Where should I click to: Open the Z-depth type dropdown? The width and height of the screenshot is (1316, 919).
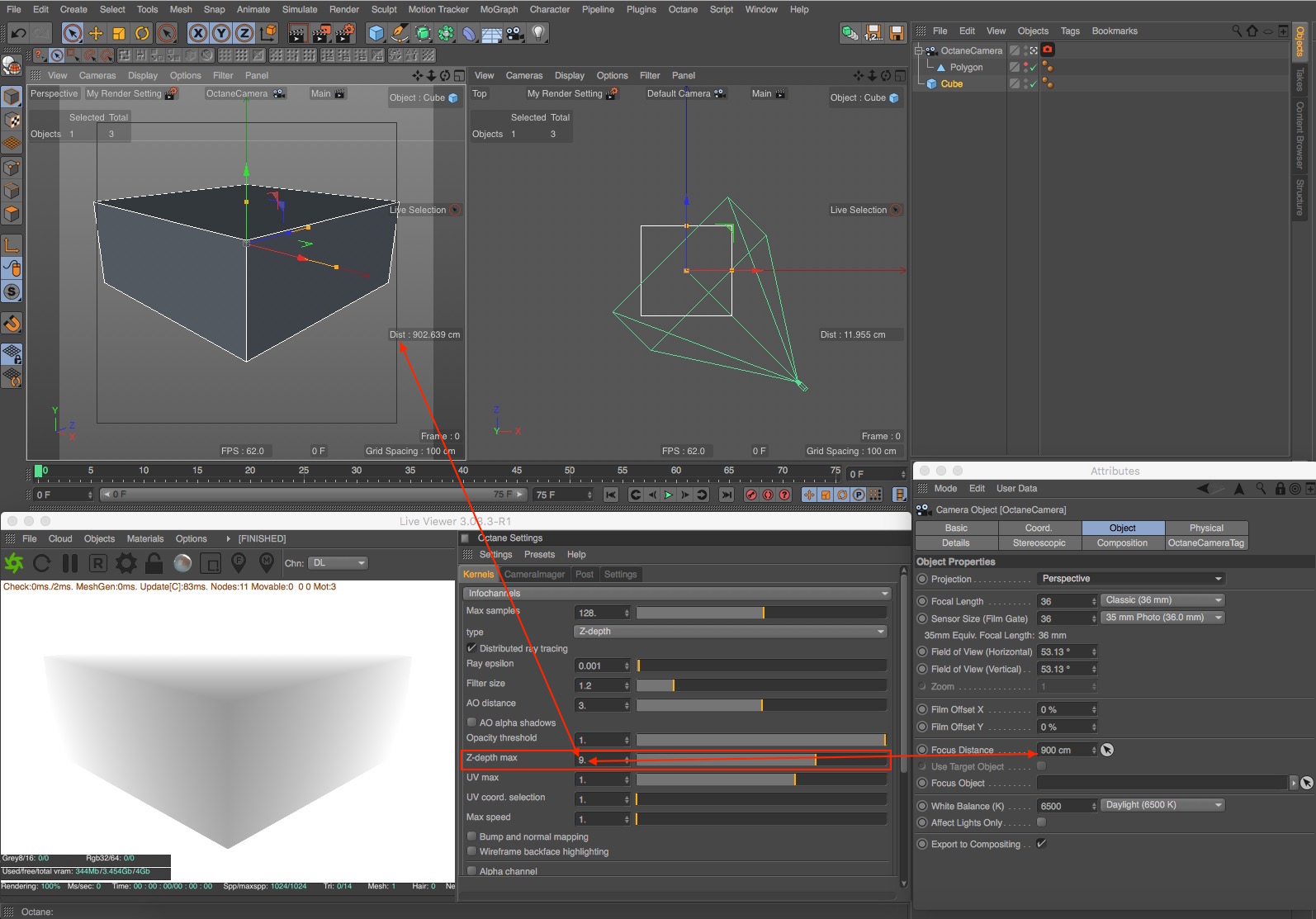click(730, 632)
